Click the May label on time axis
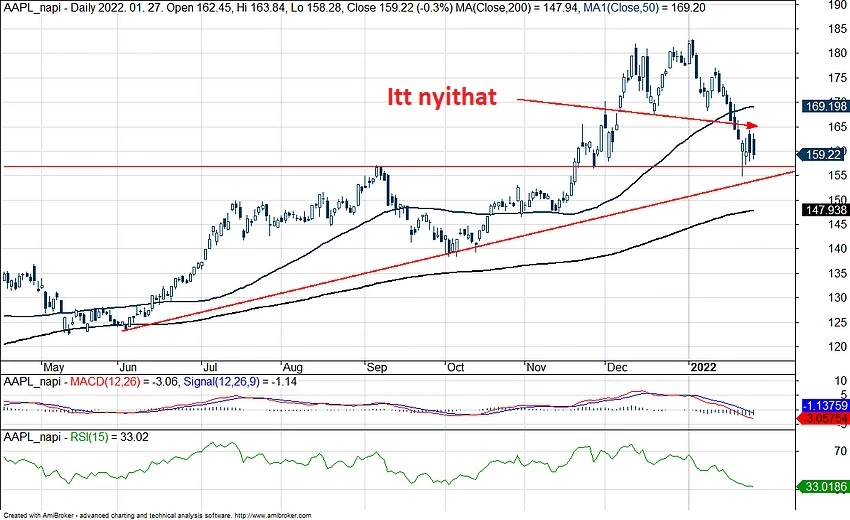This screenshot has height=520, width=850. click(x=54, y=367)
